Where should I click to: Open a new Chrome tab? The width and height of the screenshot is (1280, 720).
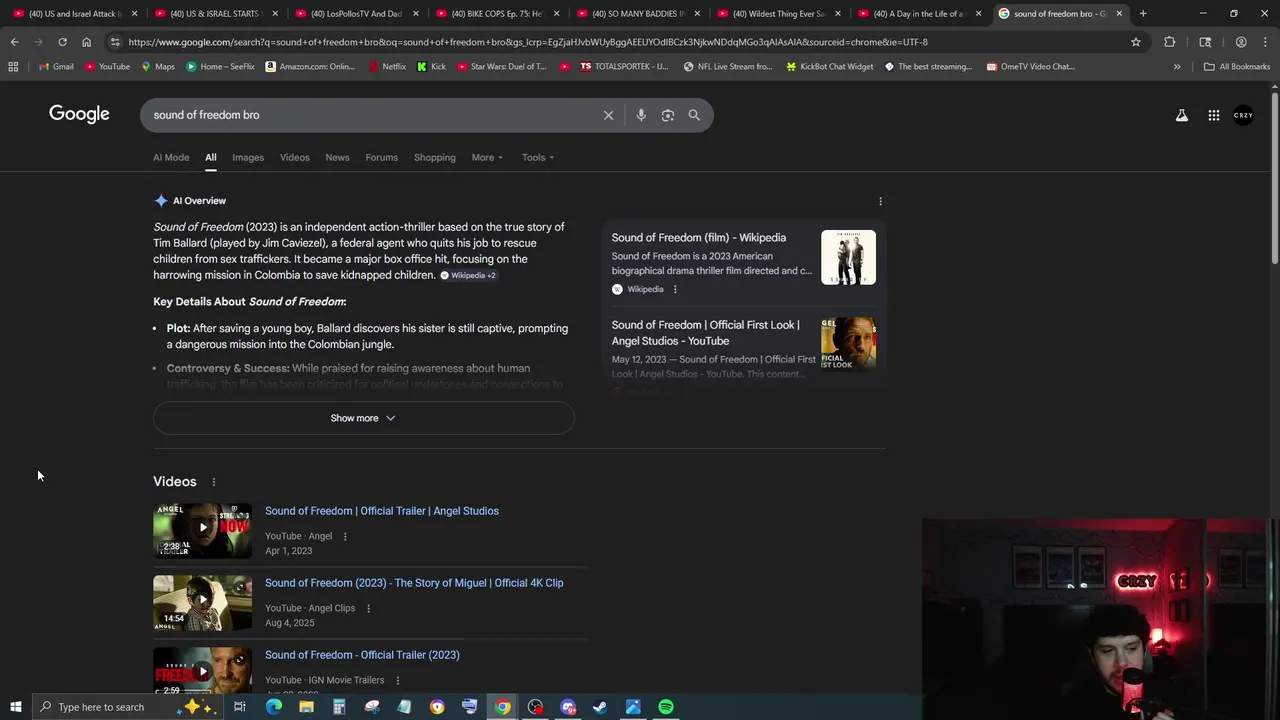coord(1143,14)
